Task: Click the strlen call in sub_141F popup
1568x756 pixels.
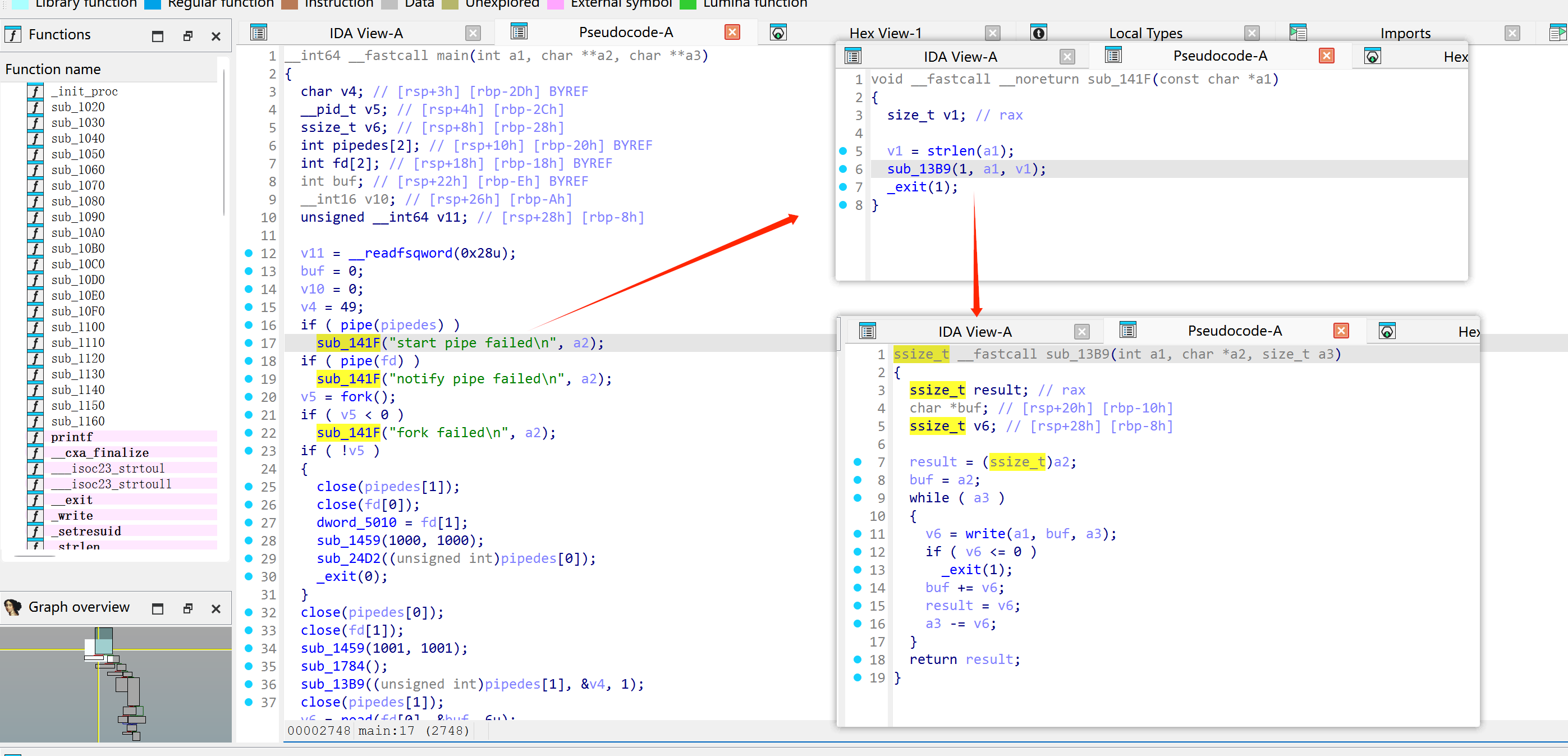Action: [951, 150]
